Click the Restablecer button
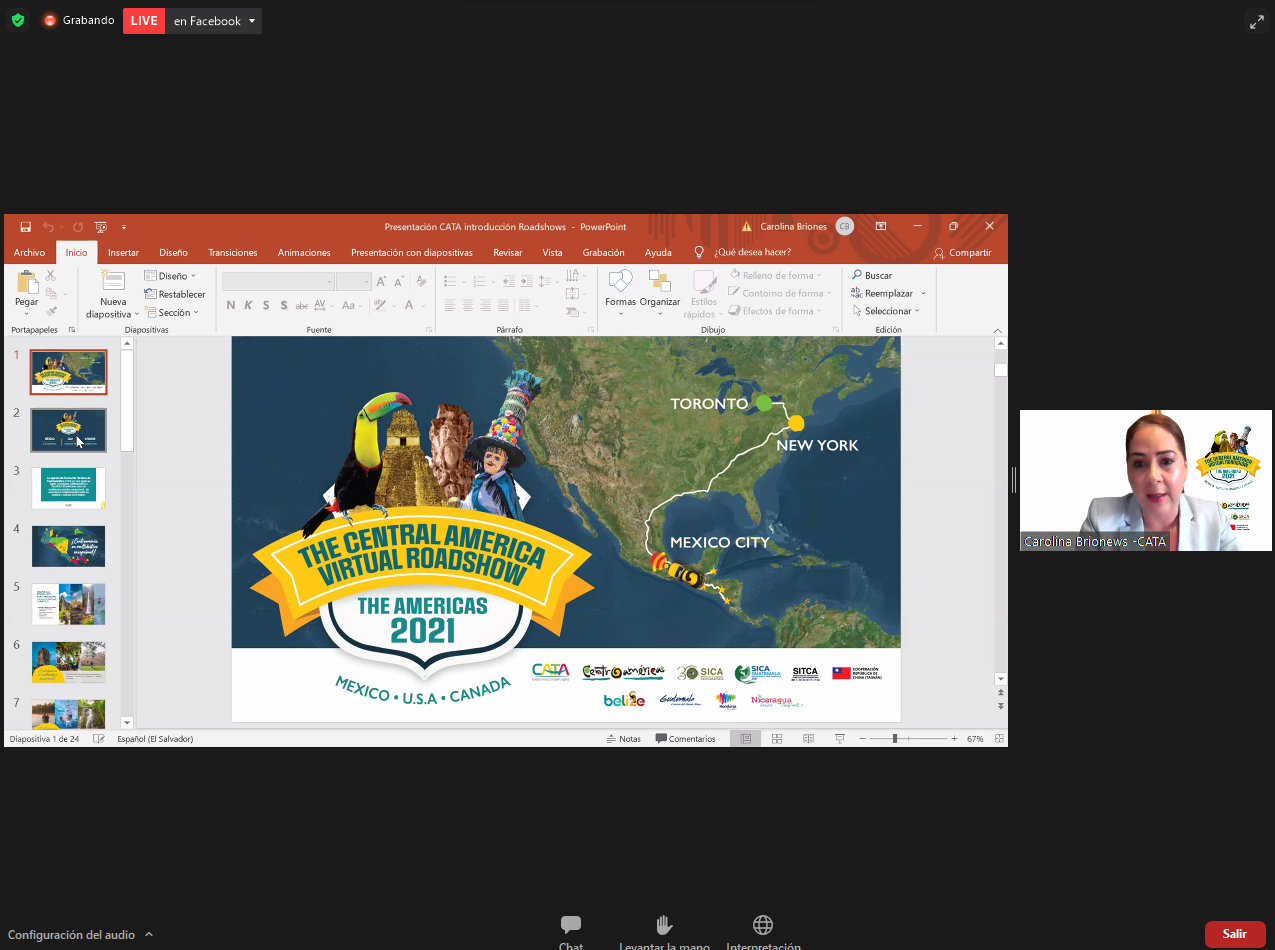 click(x=175, y=294)
